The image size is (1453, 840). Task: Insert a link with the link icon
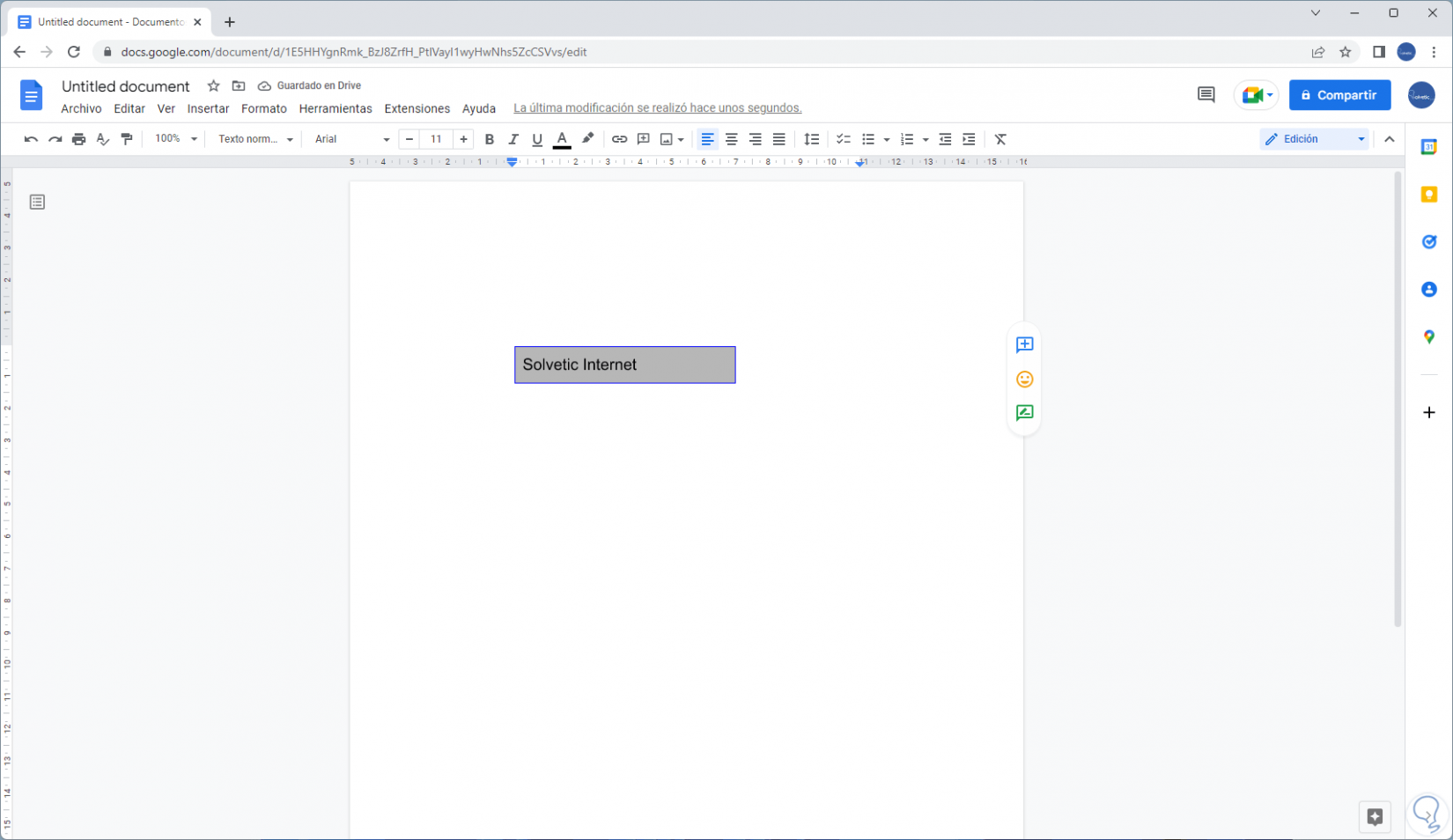click(x=619, y=139)
